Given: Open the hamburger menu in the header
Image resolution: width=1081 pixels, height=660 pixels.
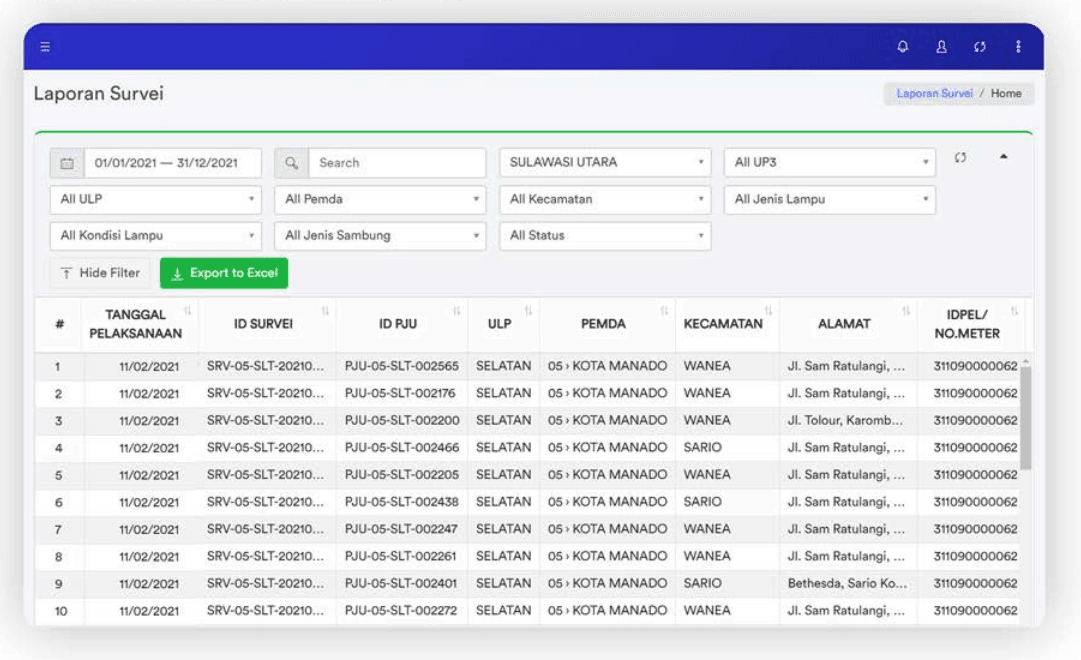Looking at the screenshot, I should pyautogui.click(x=45, y=47).
